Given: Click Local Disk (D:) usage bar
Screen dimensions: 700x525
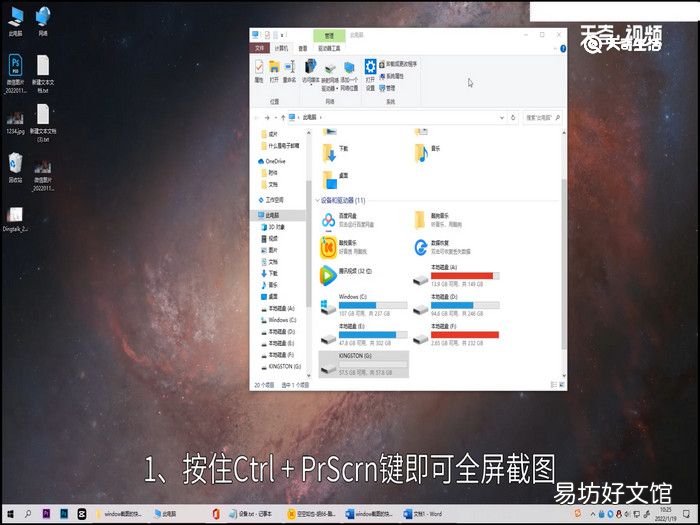Looking at the screenshot, I should (x=465, y=305).
